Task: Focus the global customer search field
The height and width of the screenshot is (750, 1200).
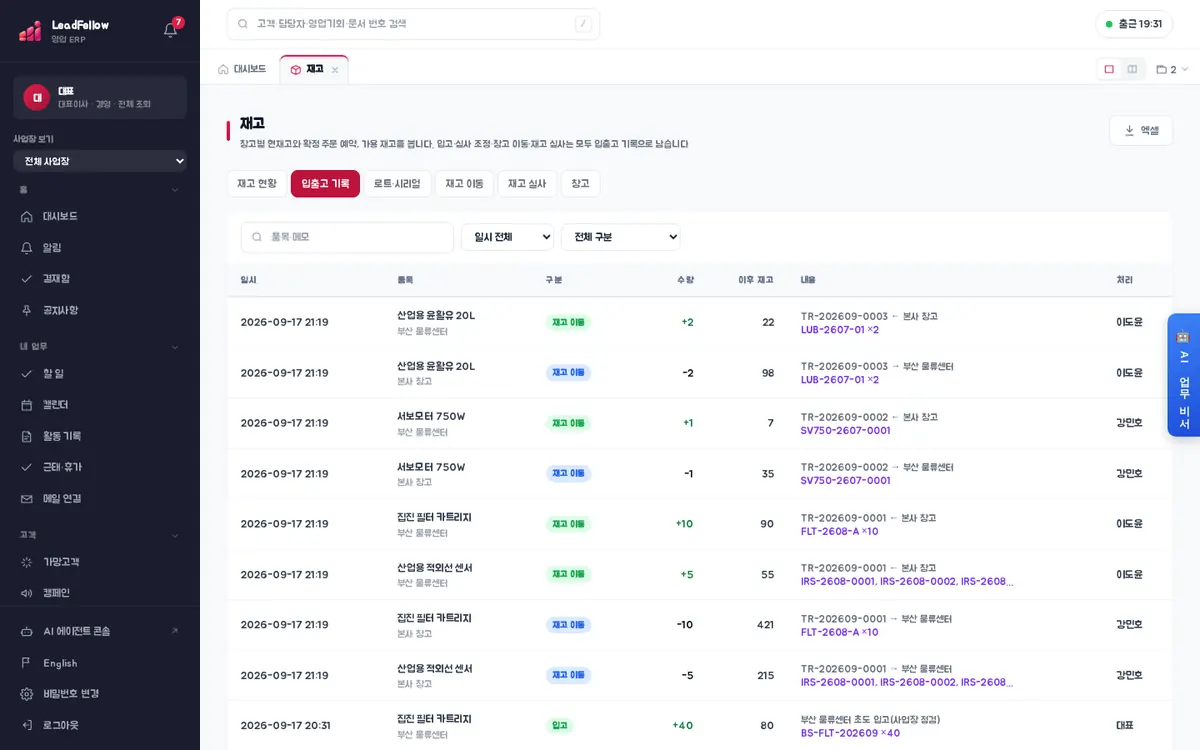Action: coord(413,24)
